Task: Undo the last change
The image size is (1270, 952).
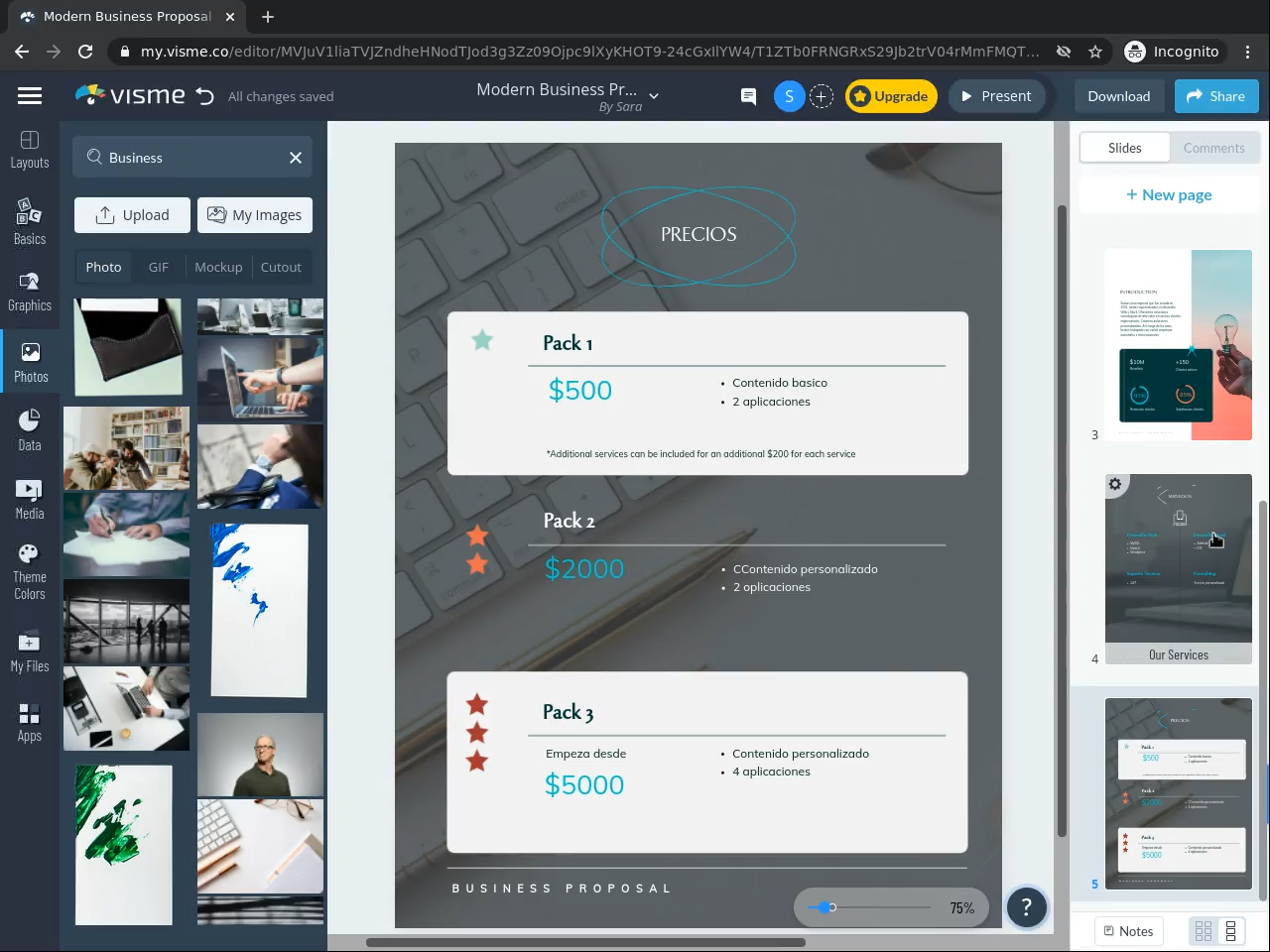Action: click(x=205, y=96)
